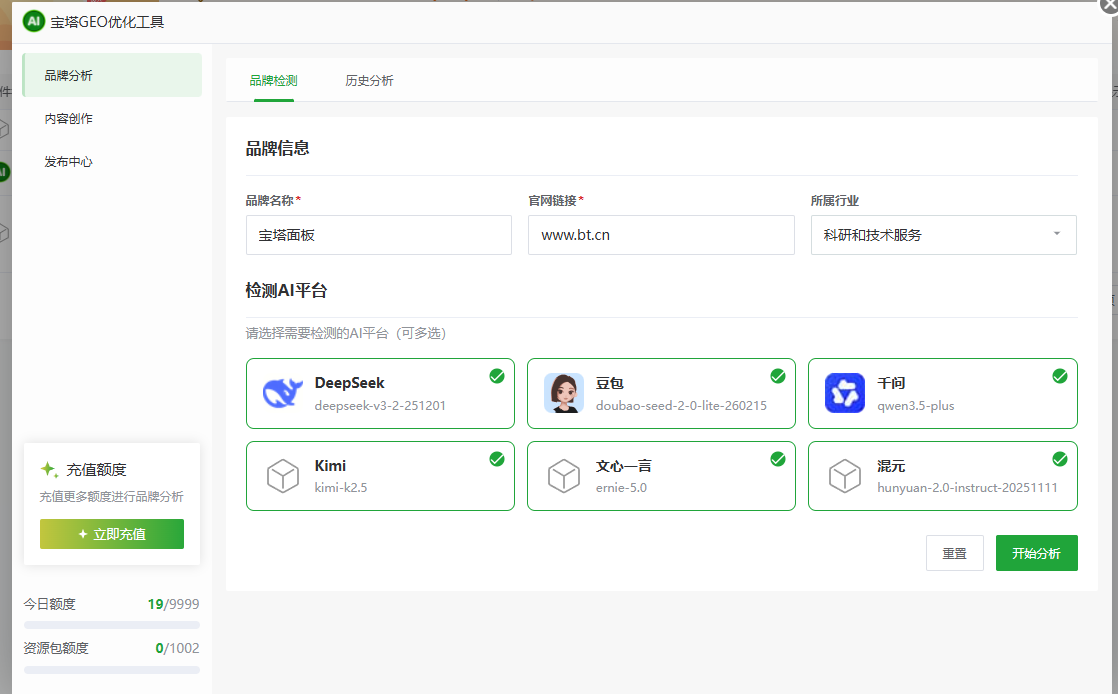
Task: Uncheck the 混元 platform checkmark
Action: (1059, 459)
